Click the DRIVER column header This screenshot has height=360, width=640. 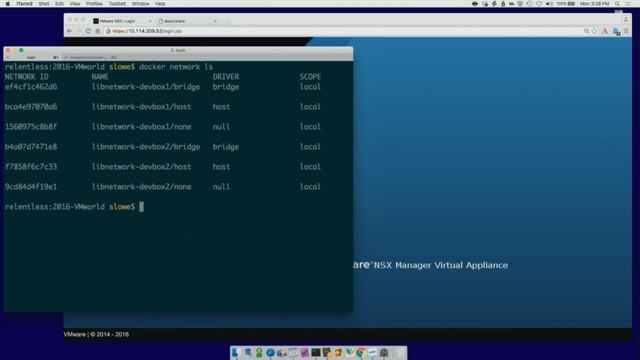click(x=226, y=77)
